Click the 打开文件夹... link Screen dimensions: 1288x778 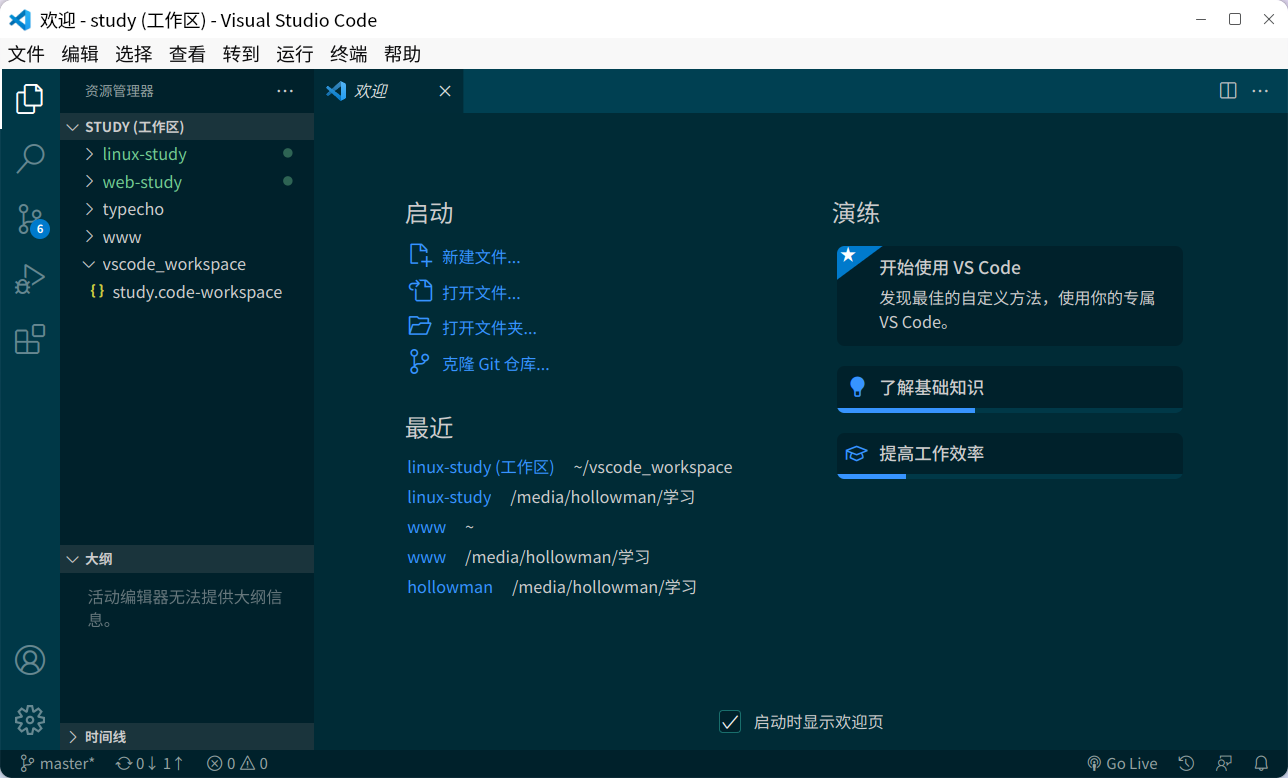[489, 328]
